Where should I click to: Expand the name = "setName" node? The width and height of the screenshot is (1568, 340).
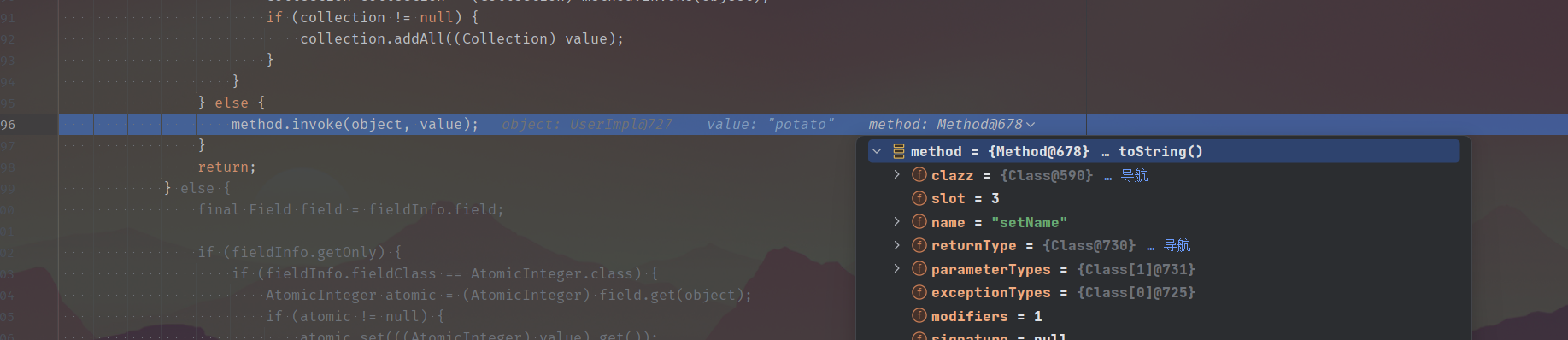[x=896, y=221]
